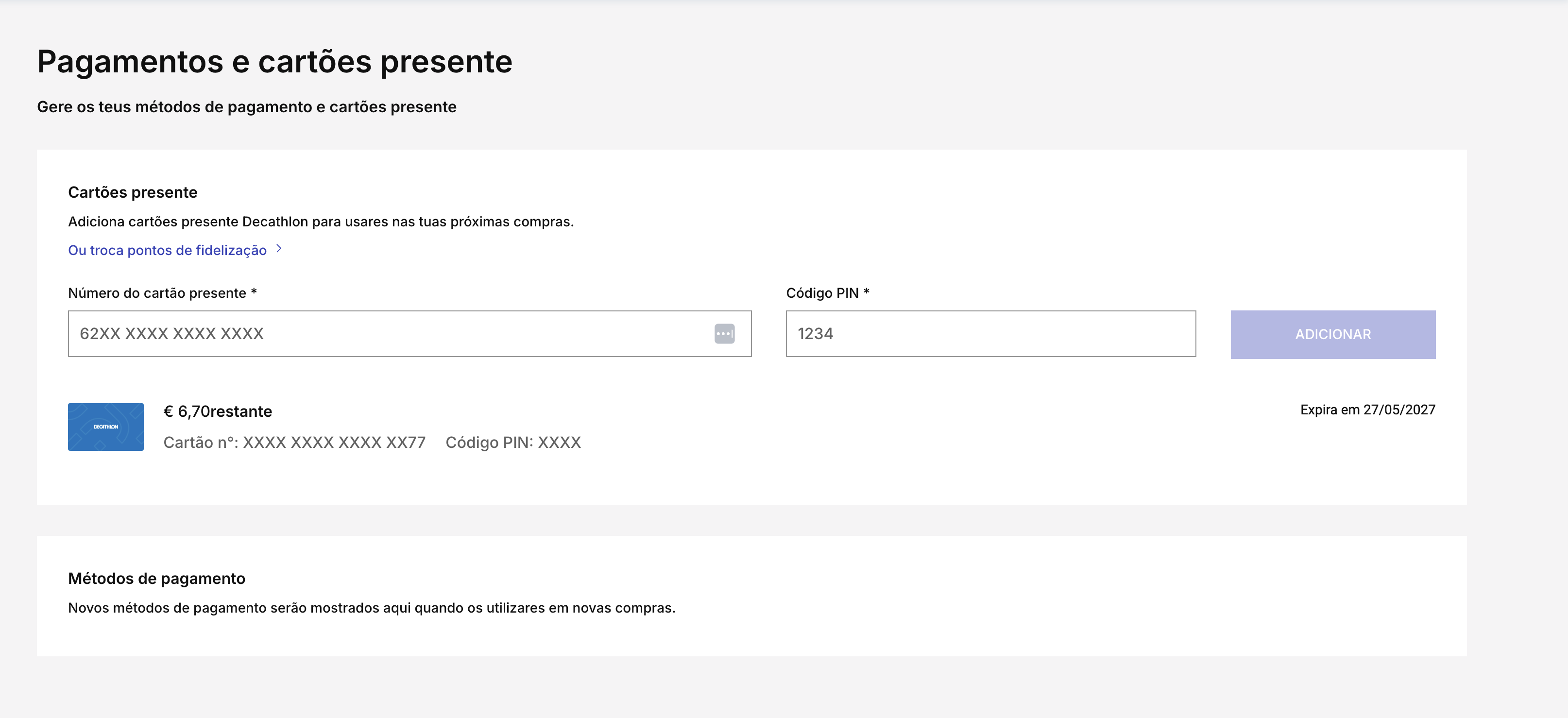Image resolution: width=1568 pixels, height=718 pixels.
Task: Click the 'Expira em 27/05/2027' text
Action: click(1367, 410)
